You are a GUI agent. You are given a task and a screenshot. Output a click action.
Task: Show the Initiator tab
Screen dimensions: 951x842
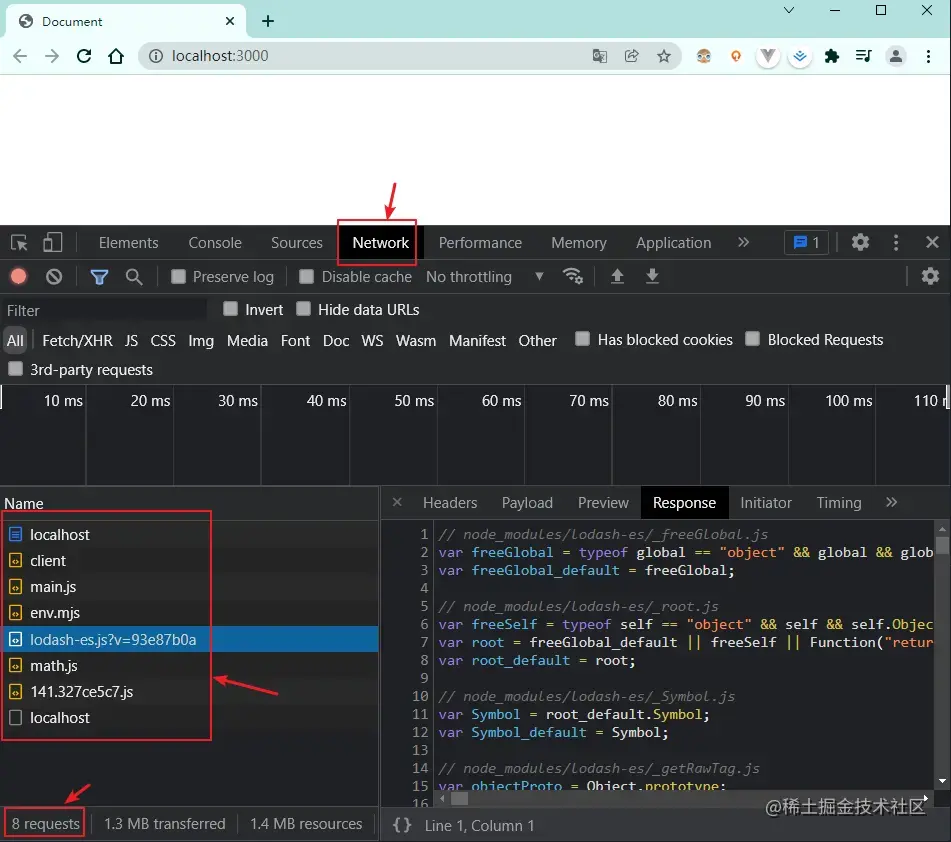tap(765, 503)
